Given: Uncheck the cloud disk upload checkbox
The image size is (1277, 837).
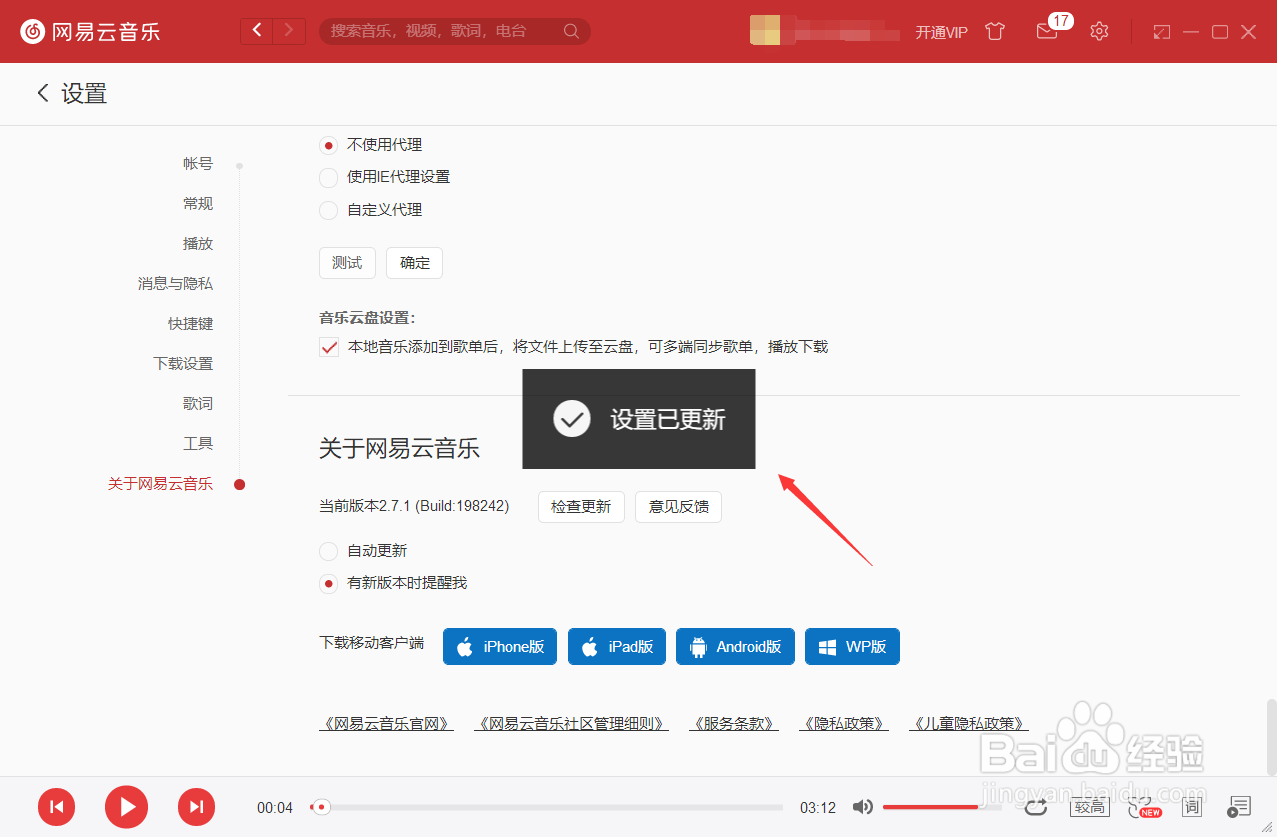Looking at the screenshot, I should [x=329, y=347].
